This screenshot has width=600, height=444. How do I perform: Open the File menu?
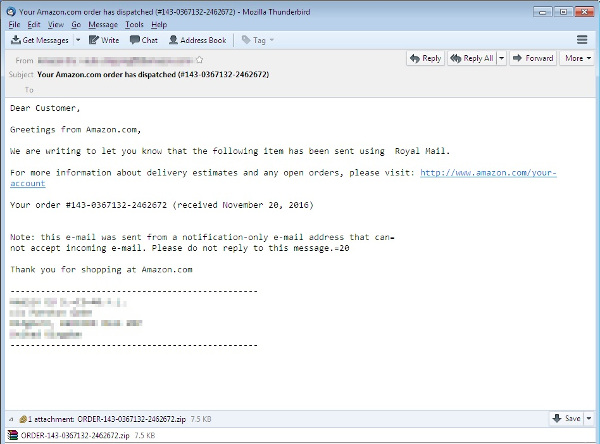tap(14, 24)
